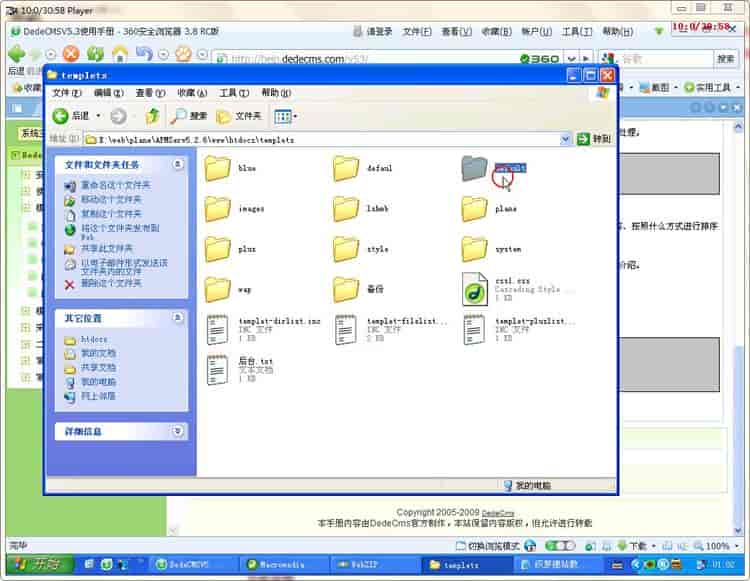Viewport: 750px width, 581px height.
Task: Select the system folder icon
Action: (474, 249)
